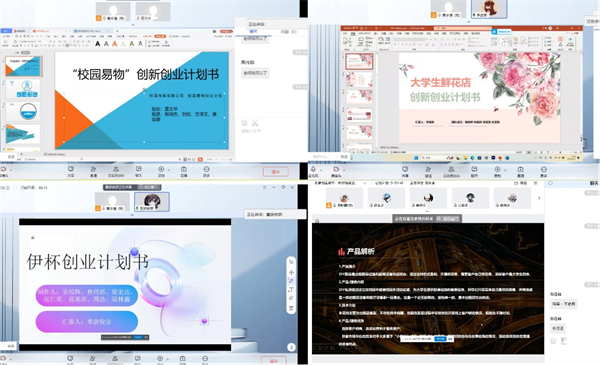Select the text T tool beside the 伊杯创业计划书 slide
This screenshot has width=600, height=365.
(291, 290)
